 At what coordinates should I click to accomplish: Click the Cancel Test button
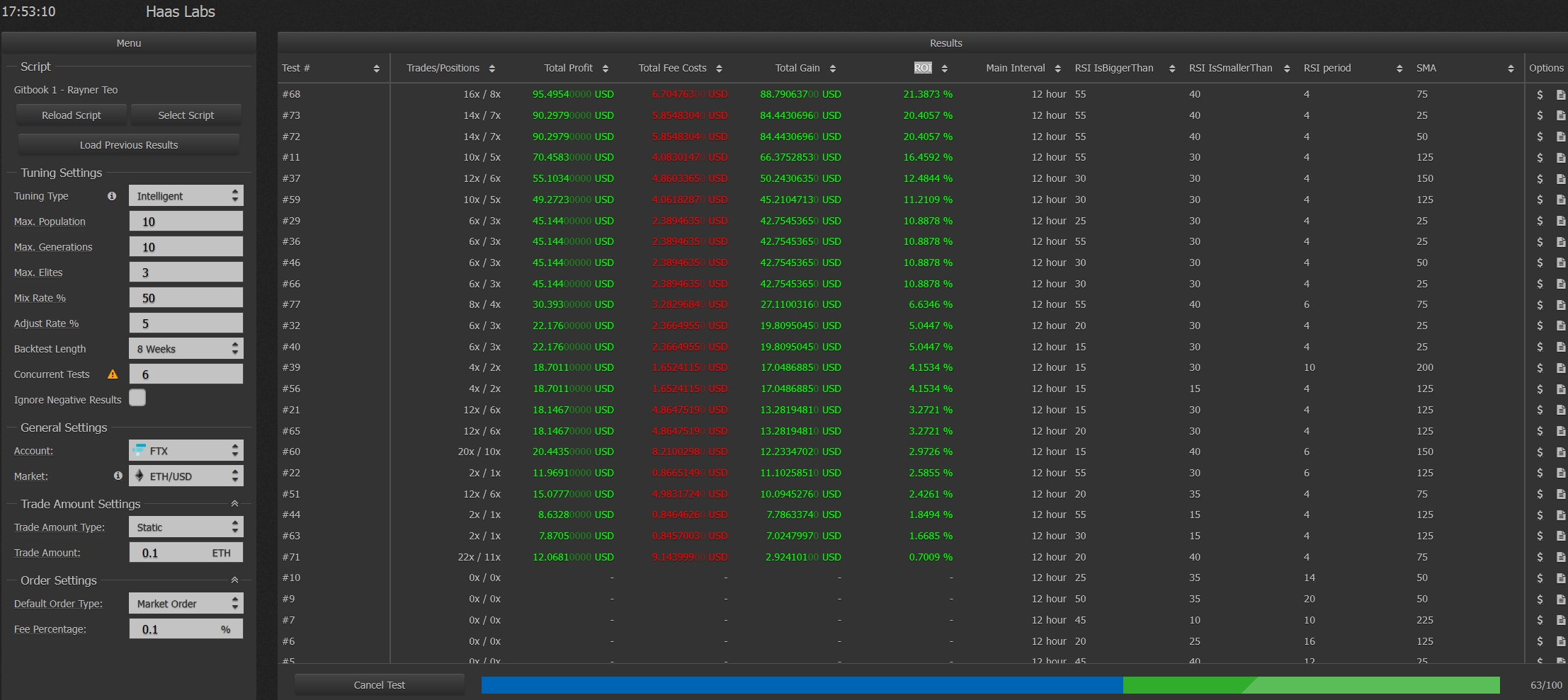click(x=380, y=685)
